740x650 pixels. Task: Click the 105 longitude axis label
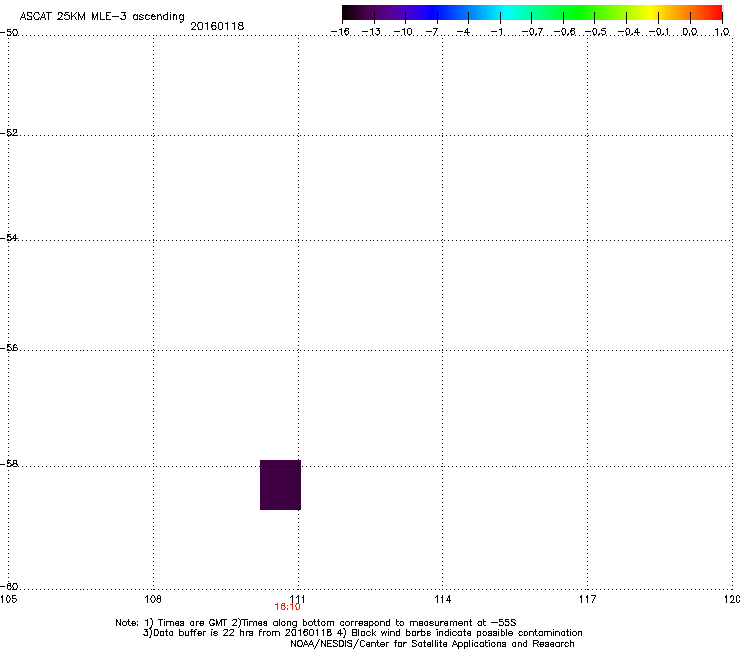pos(8,599)
